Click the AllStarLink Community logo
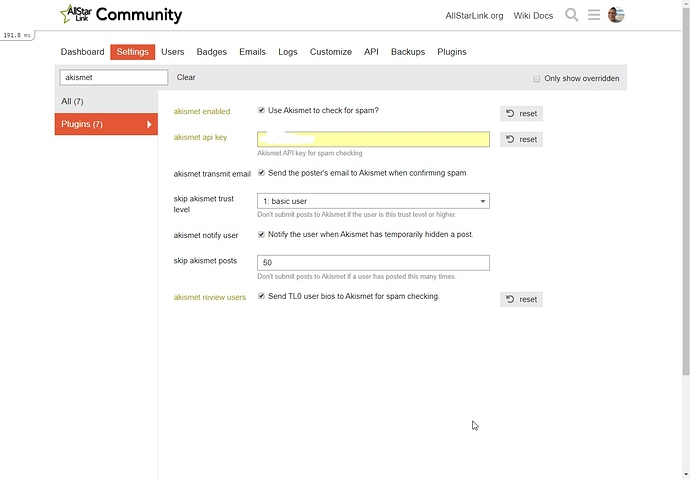 click(x=121, y=15)
